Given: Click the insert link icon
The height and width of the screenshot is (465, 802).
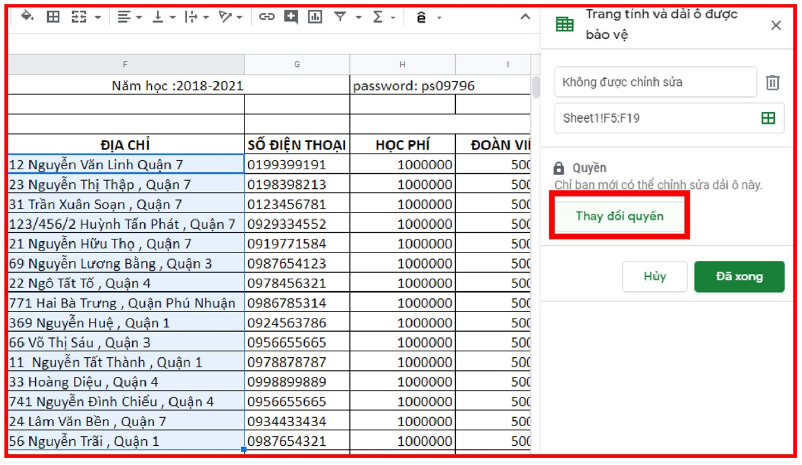Looking at the screenshot, I should [265, 17].
